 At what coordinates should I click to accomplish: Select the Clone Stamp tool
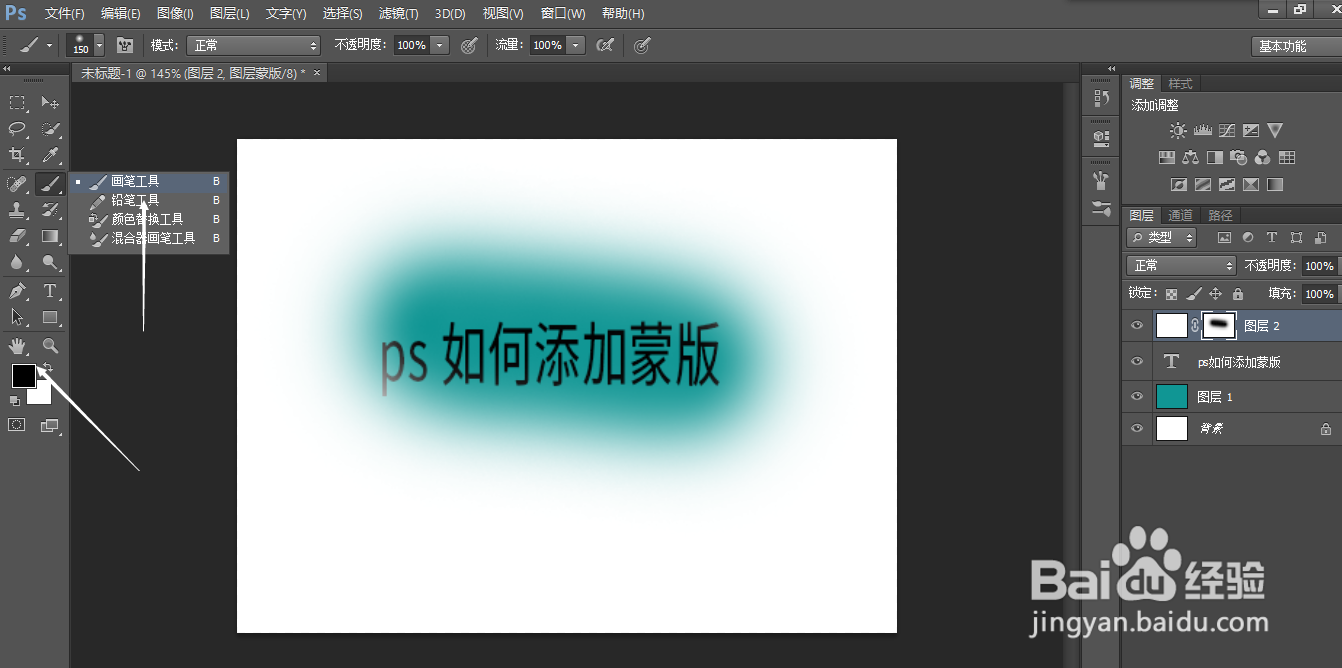[18, 210]
